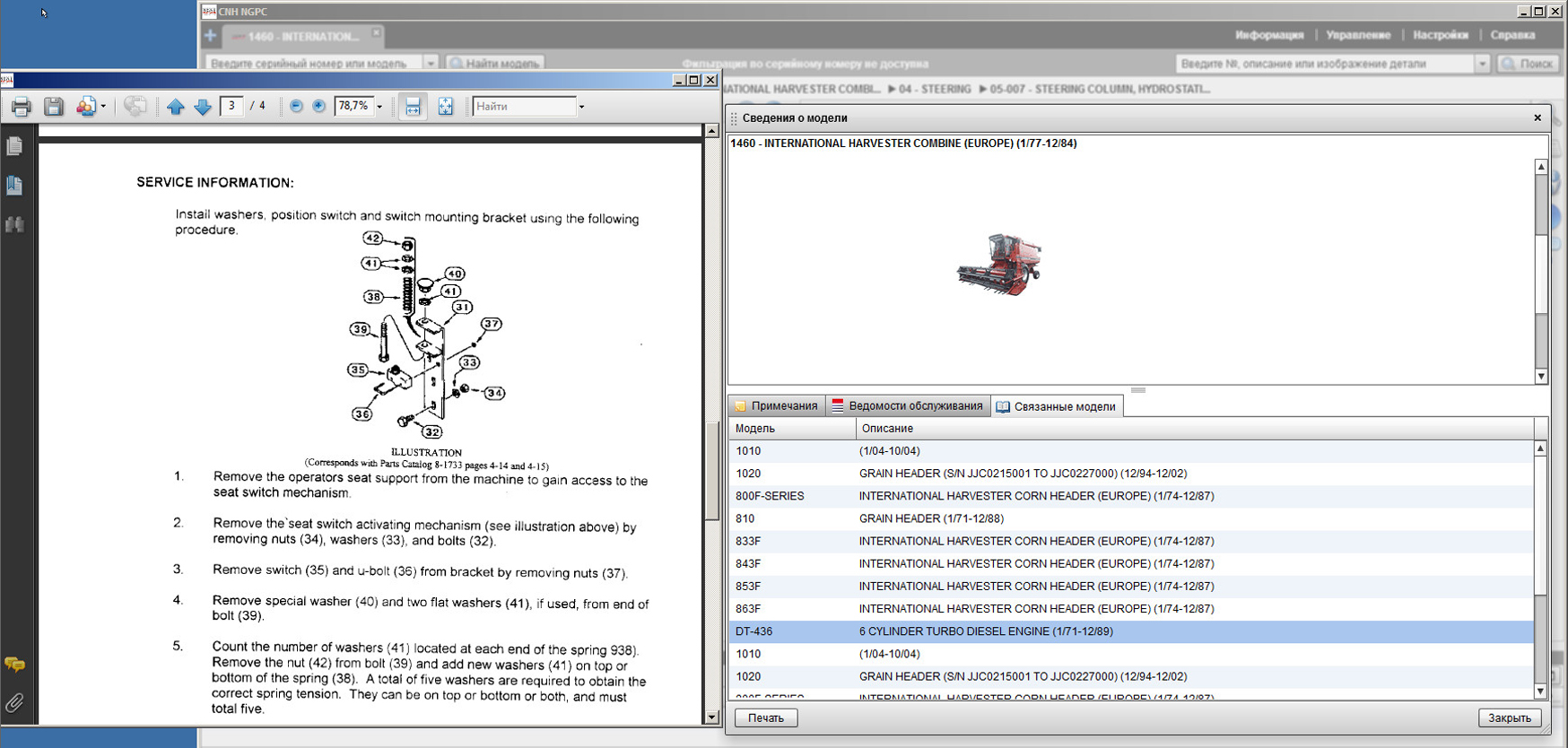The image size is (1568, 748).
Task: Open the bookmarks sidebar panel
Action: pos(14,186)
